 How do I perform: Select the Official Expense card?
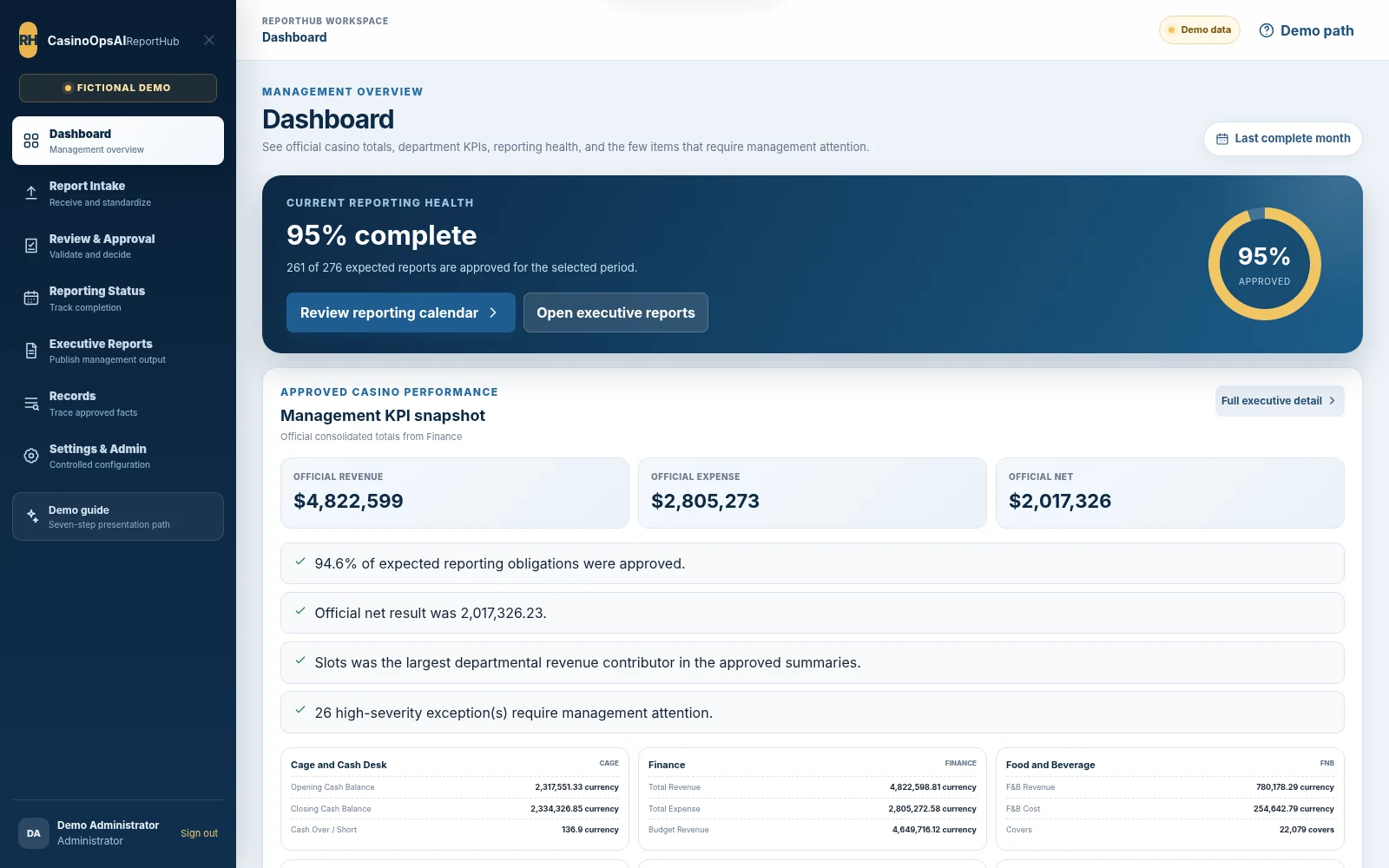(x=813, y=493)
